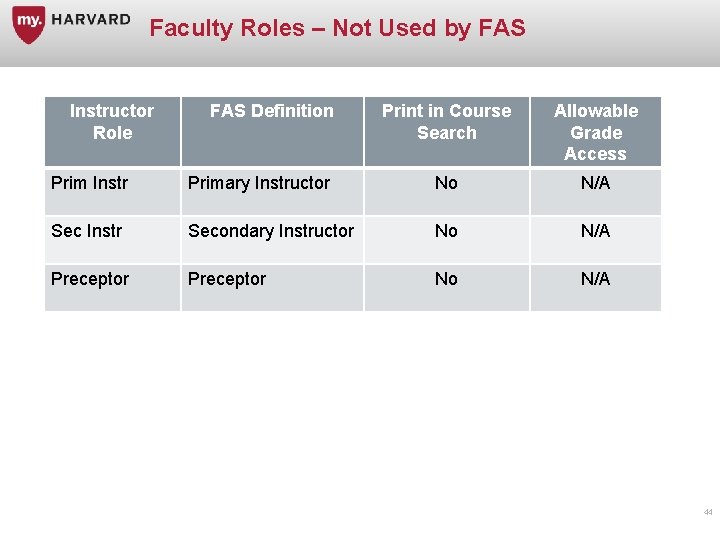Viewport: 720px width, 540px height.
Task: Click Preptor role cell in first column
Action: point(90,279)
